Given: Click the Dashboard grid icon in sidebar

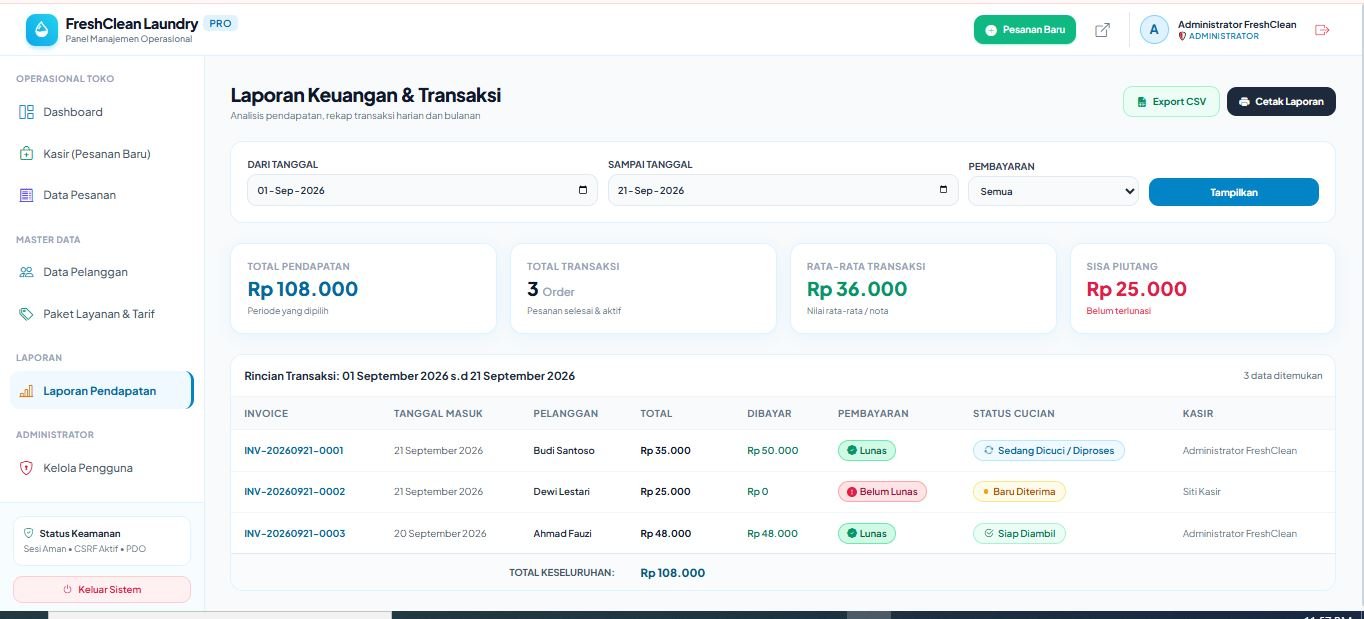Looking at the screenshot, I should tap(27, 112).
